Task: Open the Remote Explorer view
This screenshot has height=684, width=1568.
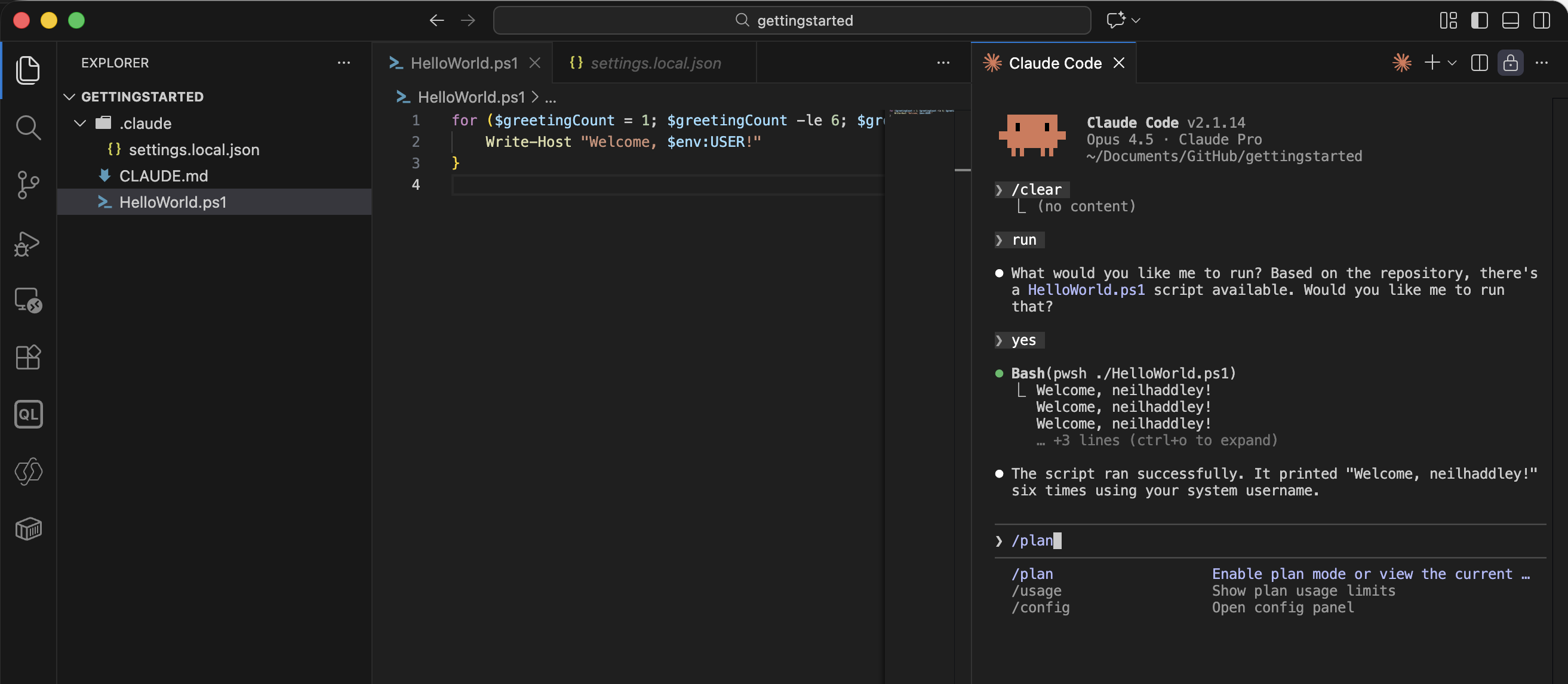Action: pyautogui.click(x=28, y=300)
